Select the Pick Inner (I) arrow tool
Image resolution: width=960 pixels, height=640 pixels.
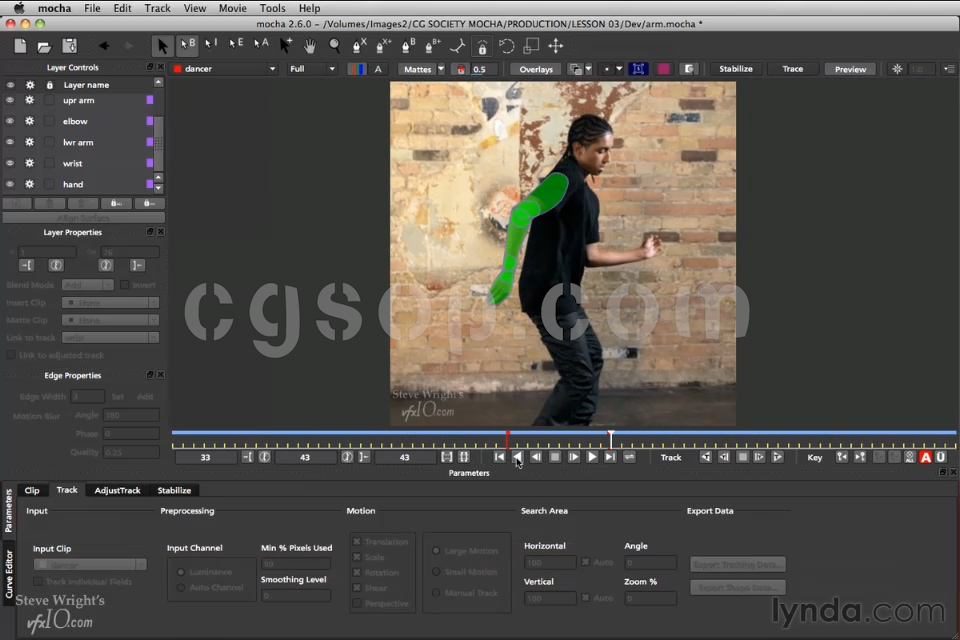(211, 44)
